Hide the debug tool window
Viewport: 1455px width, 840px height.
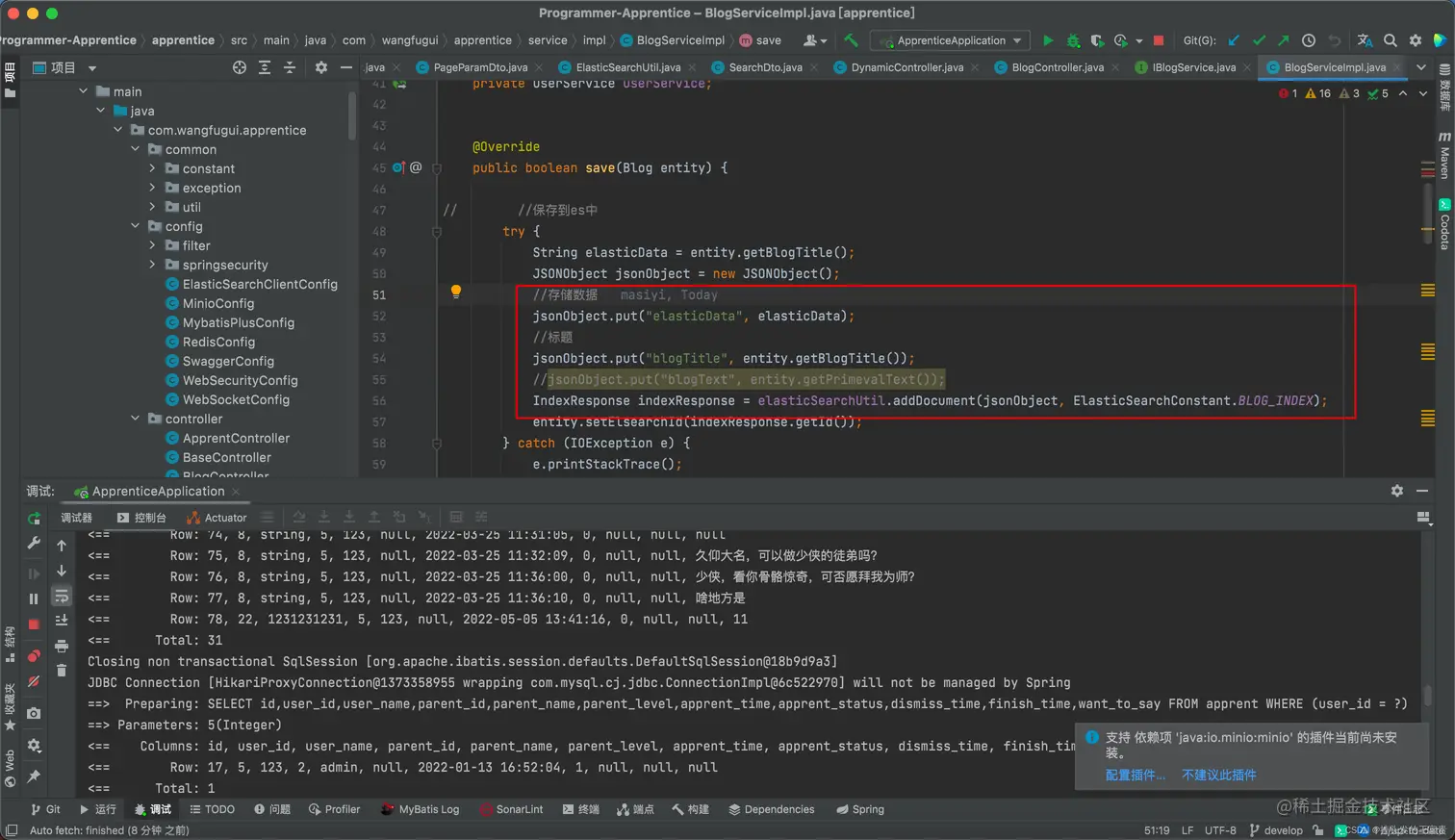click(1422, 491)
